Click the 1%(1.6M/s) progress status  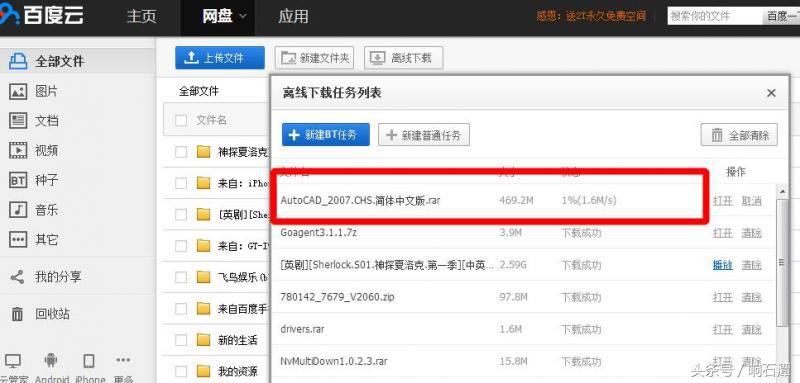click(x=589, y=200)
